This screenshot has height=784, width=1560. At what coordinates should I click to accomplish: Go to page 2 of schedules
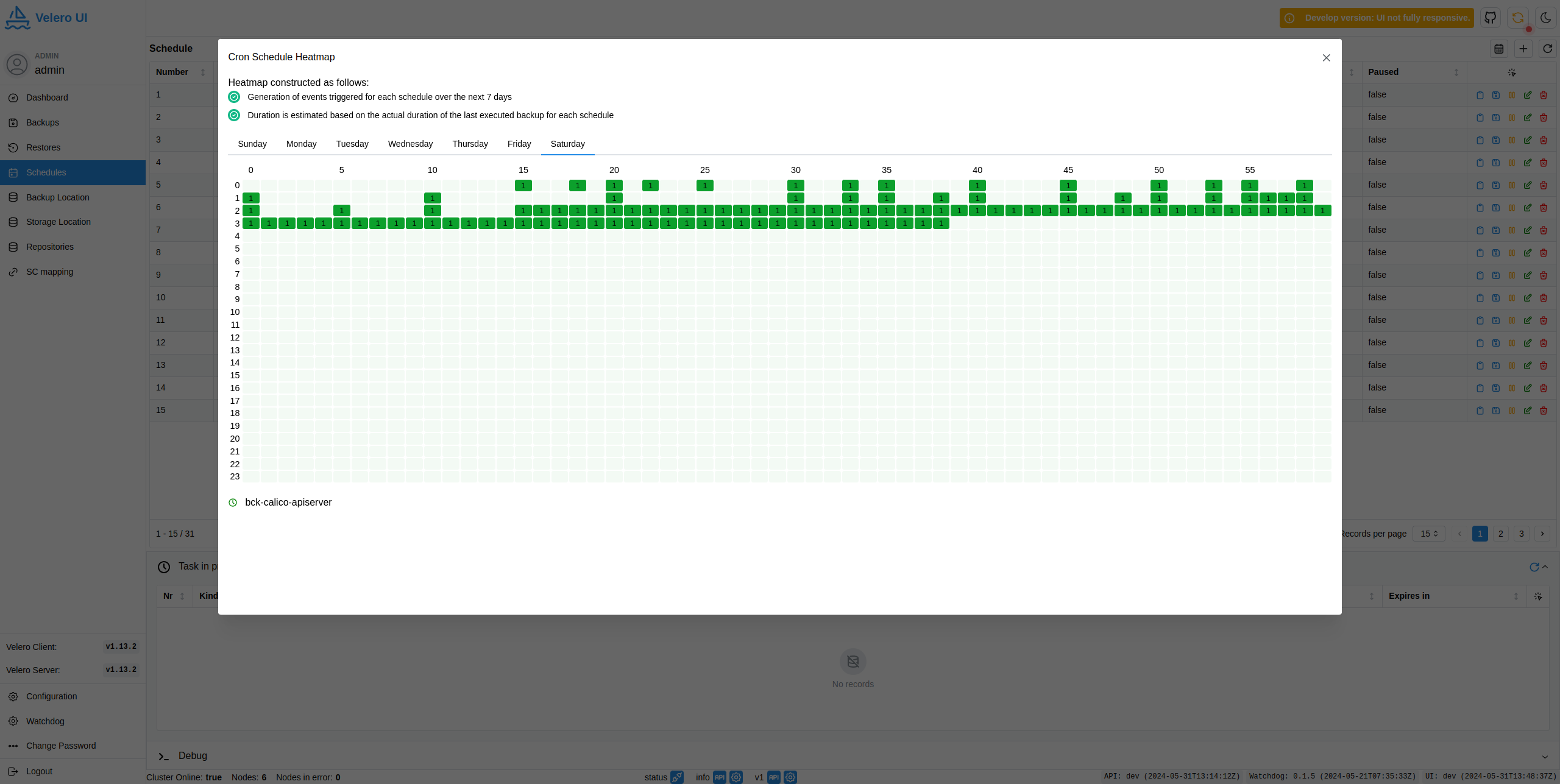[x=1501, y=534]
